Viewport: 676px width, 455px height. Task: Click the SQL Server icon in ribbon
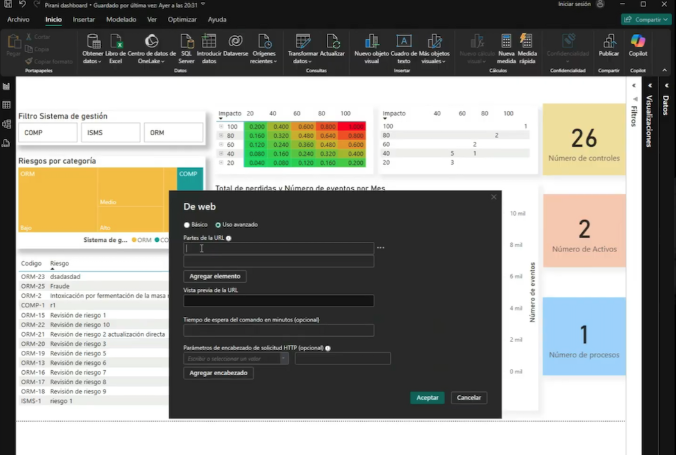coord(185,41)
